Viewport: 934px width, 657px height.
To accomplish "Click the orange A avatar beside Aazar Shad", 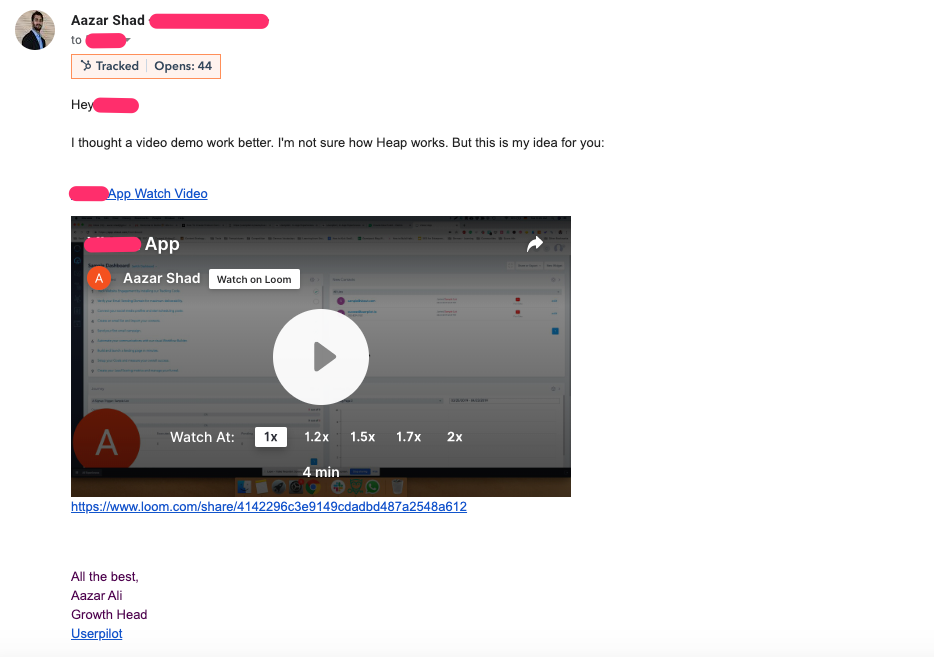I will point(99,278).
